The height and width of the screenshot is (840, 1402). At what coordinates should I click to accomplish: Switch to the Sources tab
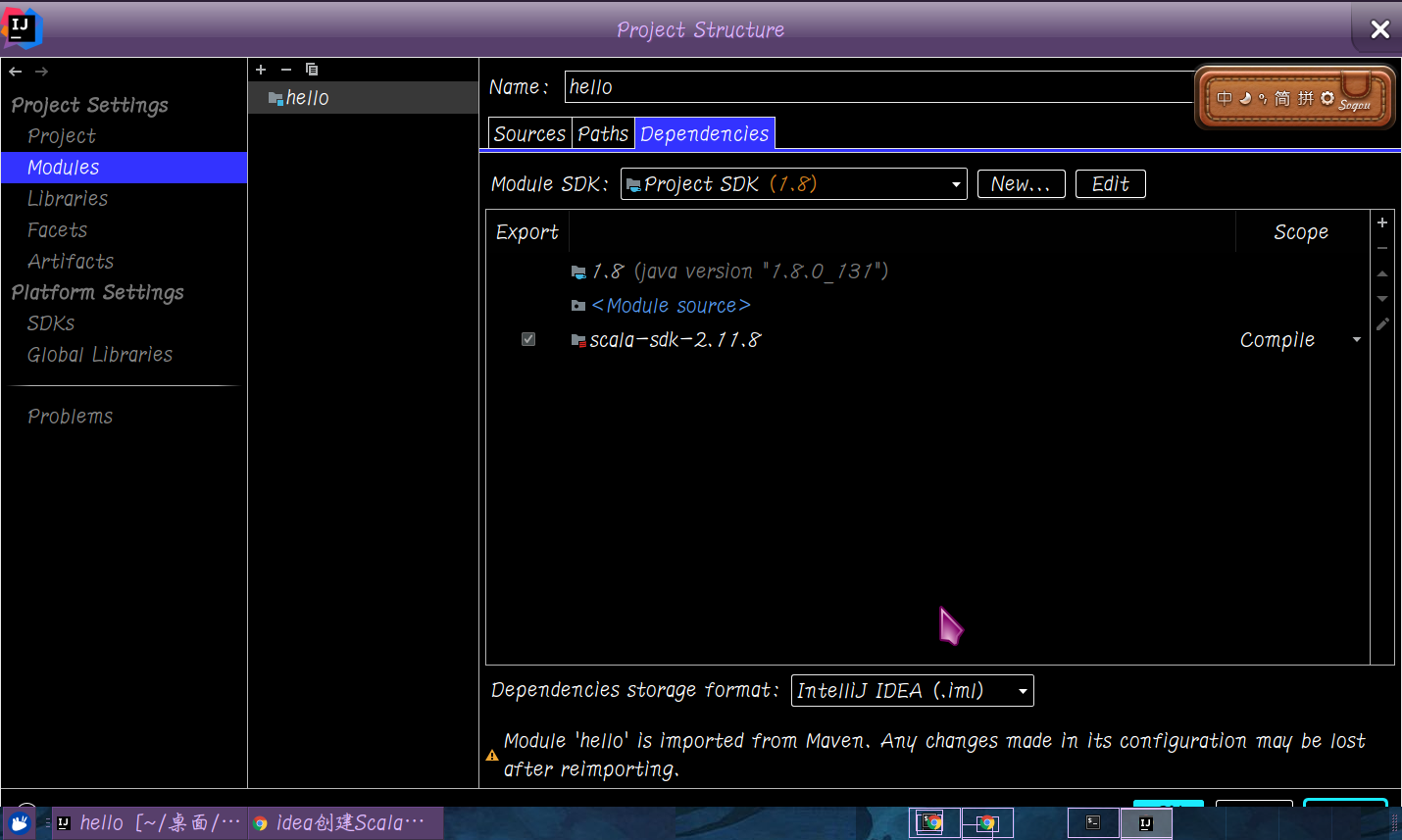[x=529, y=133]
